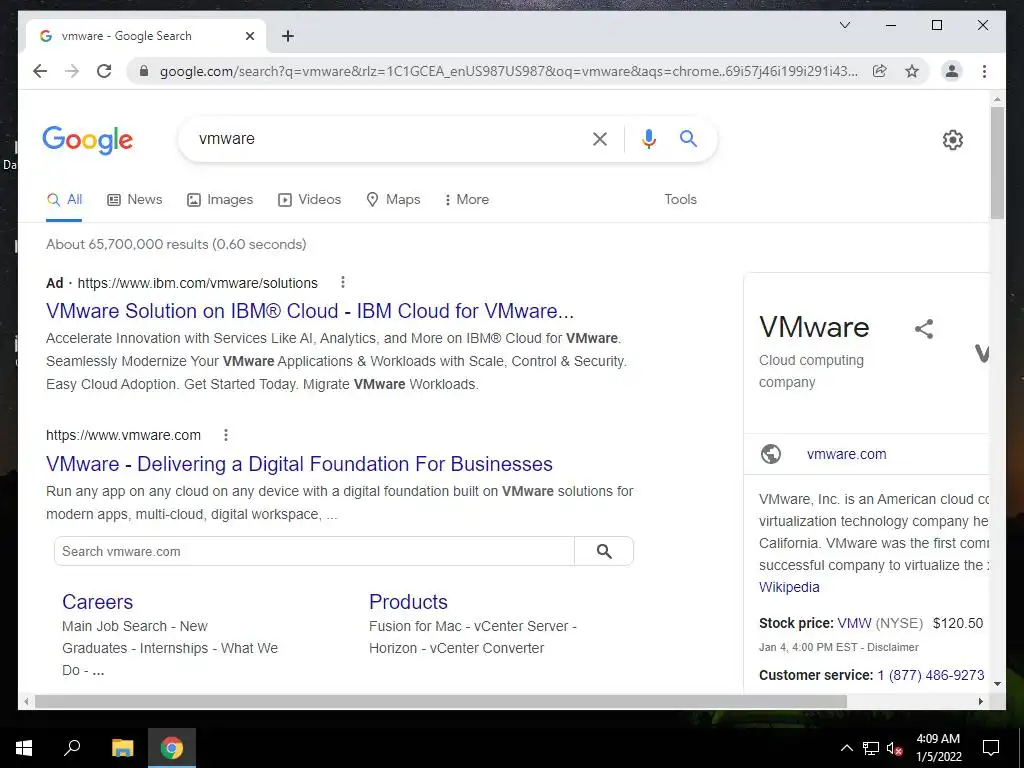Switch to News results

pos(135,200)
